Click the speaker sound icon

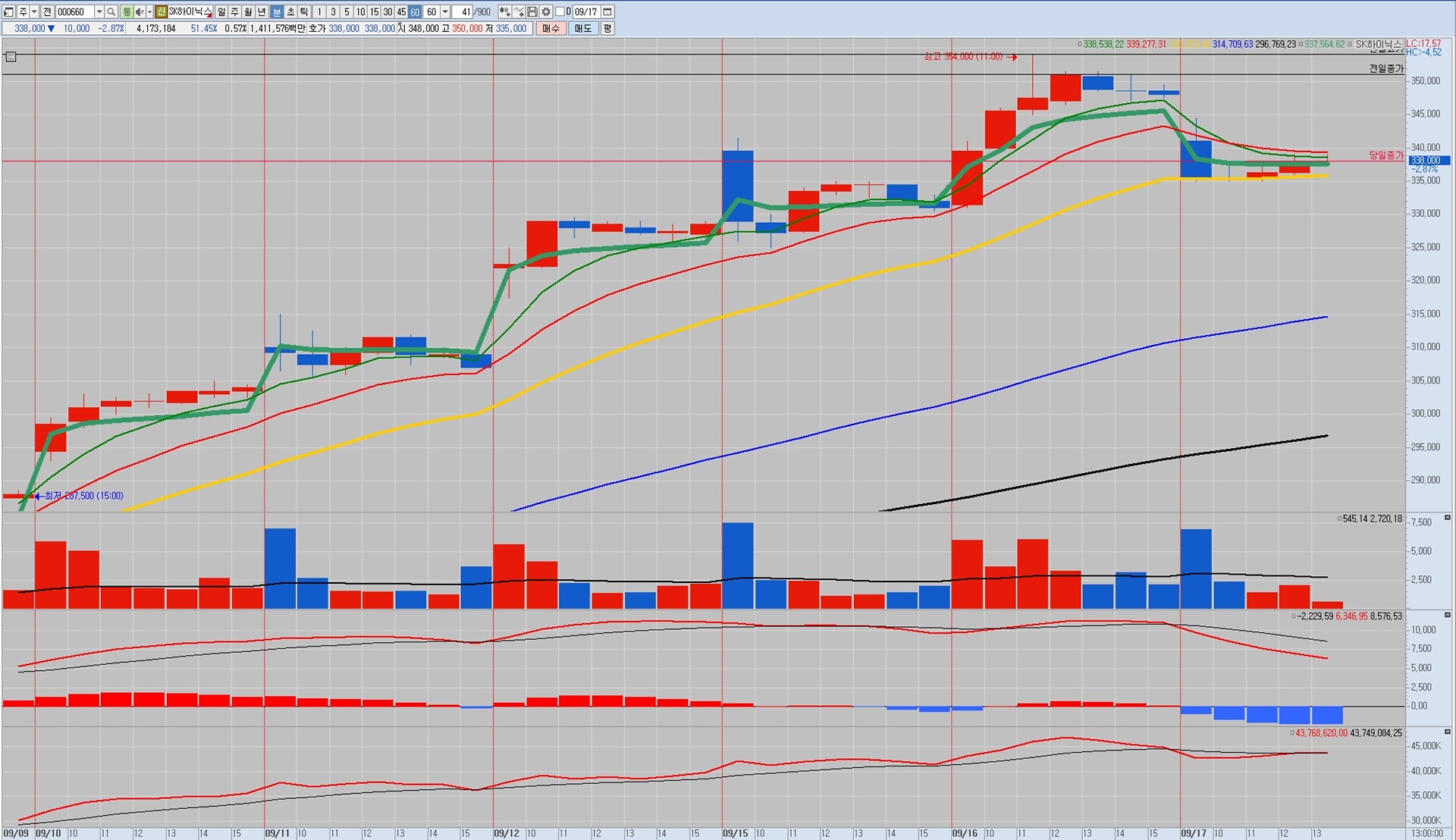[140, 12]
